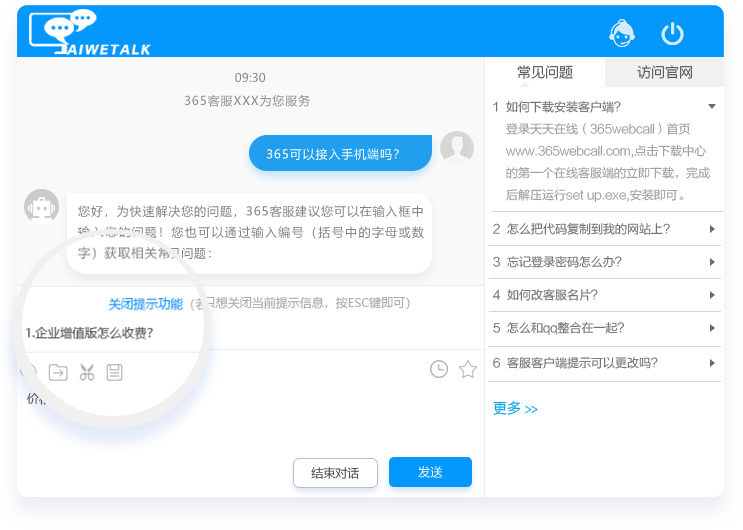Click the save chat record icon
The height and width of the screenshot is (530, 743).
point(115,373)
